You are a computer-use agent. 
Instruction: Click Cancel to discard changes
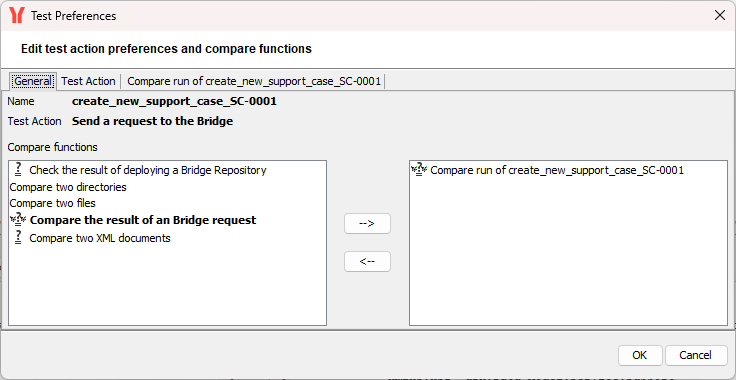696,355
